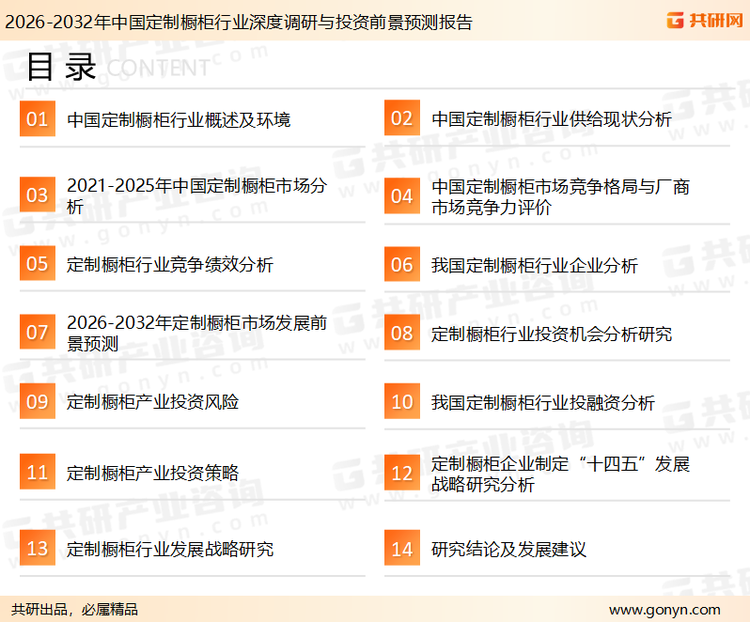Open chapter 定制橱柜行业投资机会分析研究

pos(551,334)
